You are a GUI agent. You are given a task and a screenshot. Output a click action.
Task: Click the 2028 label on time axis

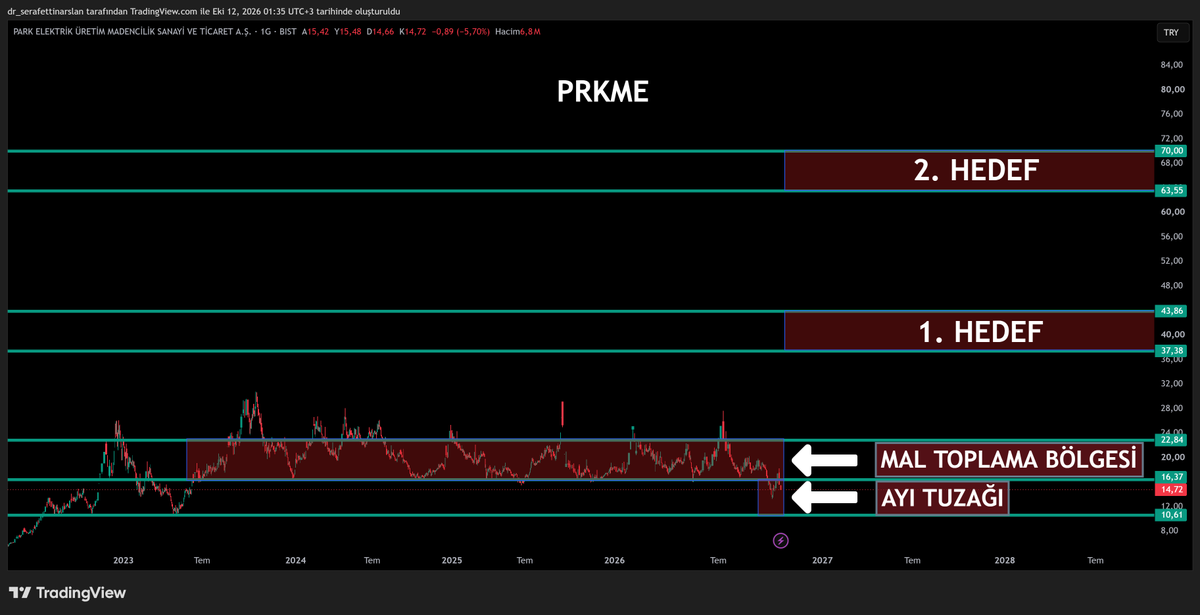click(x=1005, y=561)
